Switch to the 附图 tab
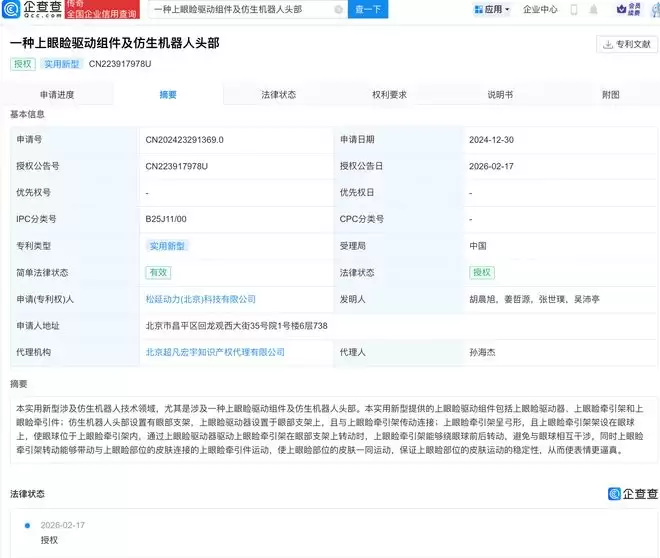The height and width of the screenshot is (558, 660). pos(610,95)
